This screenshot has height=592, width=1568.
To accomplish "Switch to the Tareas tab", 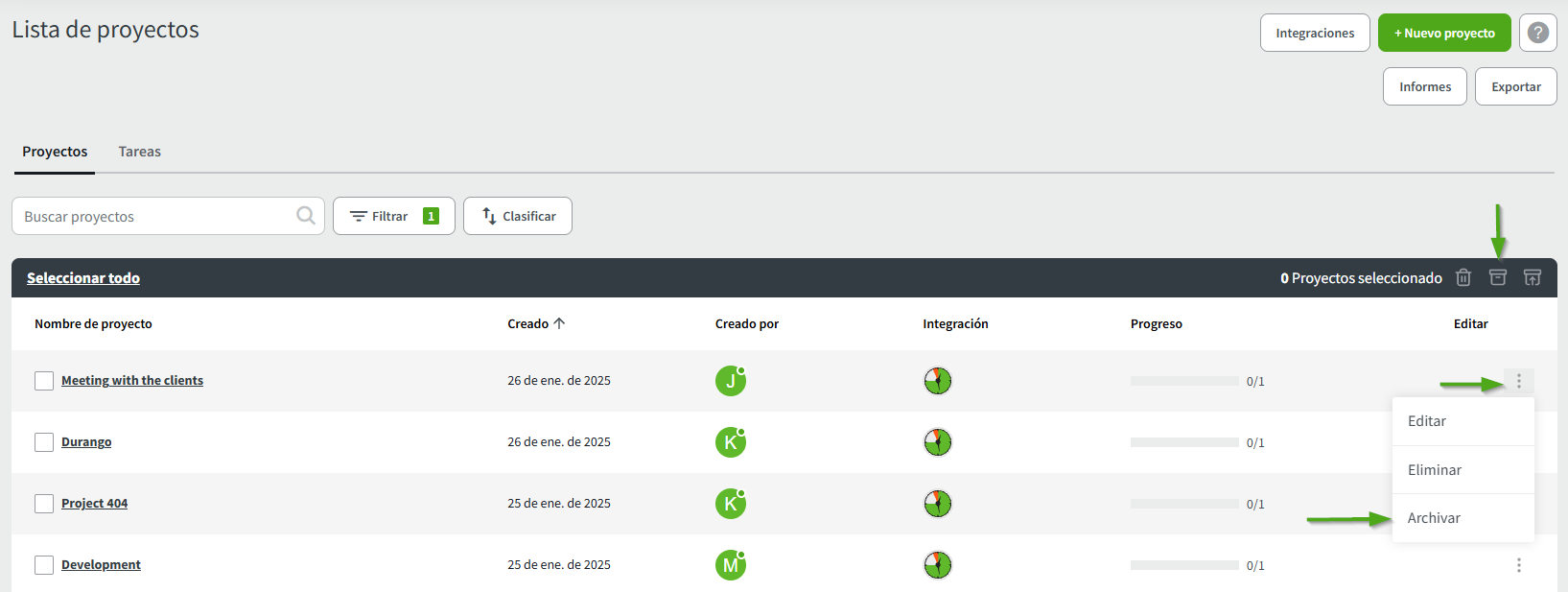I will coord(139,152).
